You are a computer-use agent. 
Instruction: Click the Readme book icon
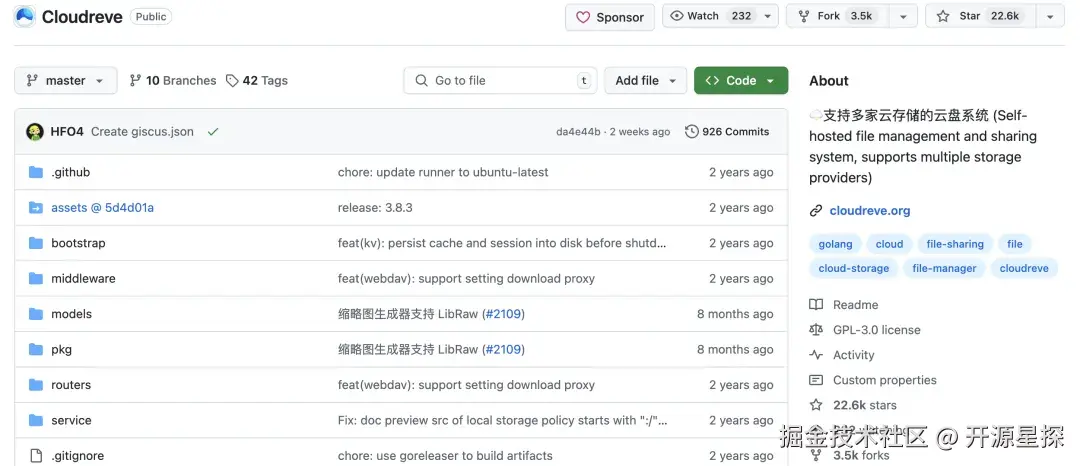[816, 305]
